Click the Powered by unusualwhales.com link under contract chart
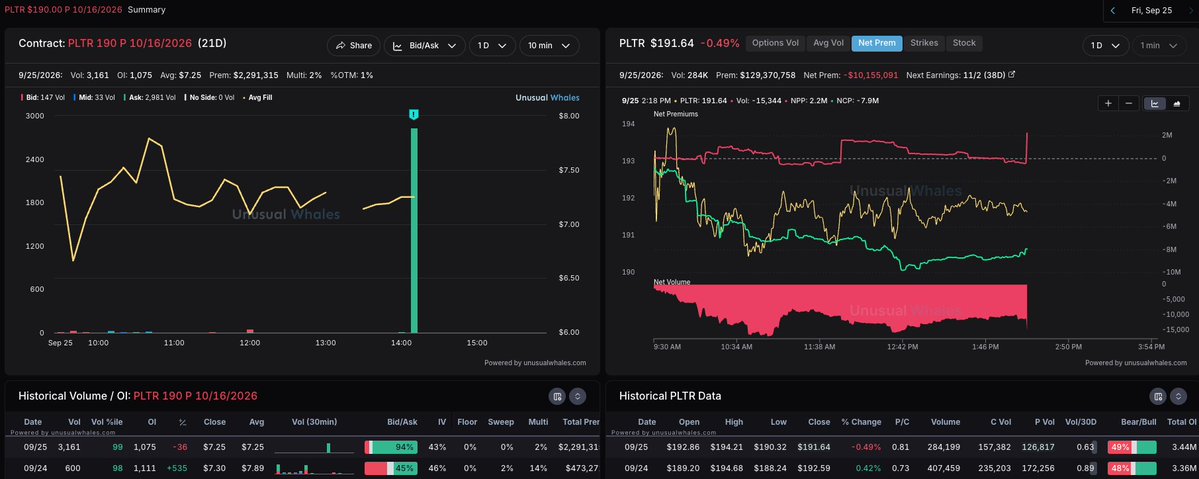 click(535, 363)
